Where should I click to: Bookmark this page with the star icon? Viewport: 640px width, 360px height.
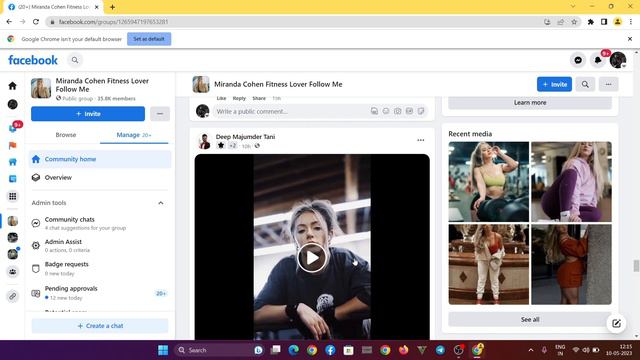[574, 22]
